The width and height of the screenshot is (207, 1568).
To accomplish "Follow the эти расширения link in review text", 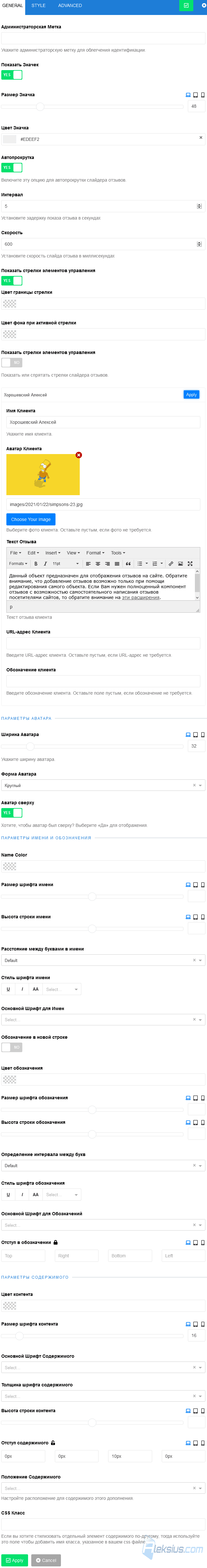I will click(141, 597).
